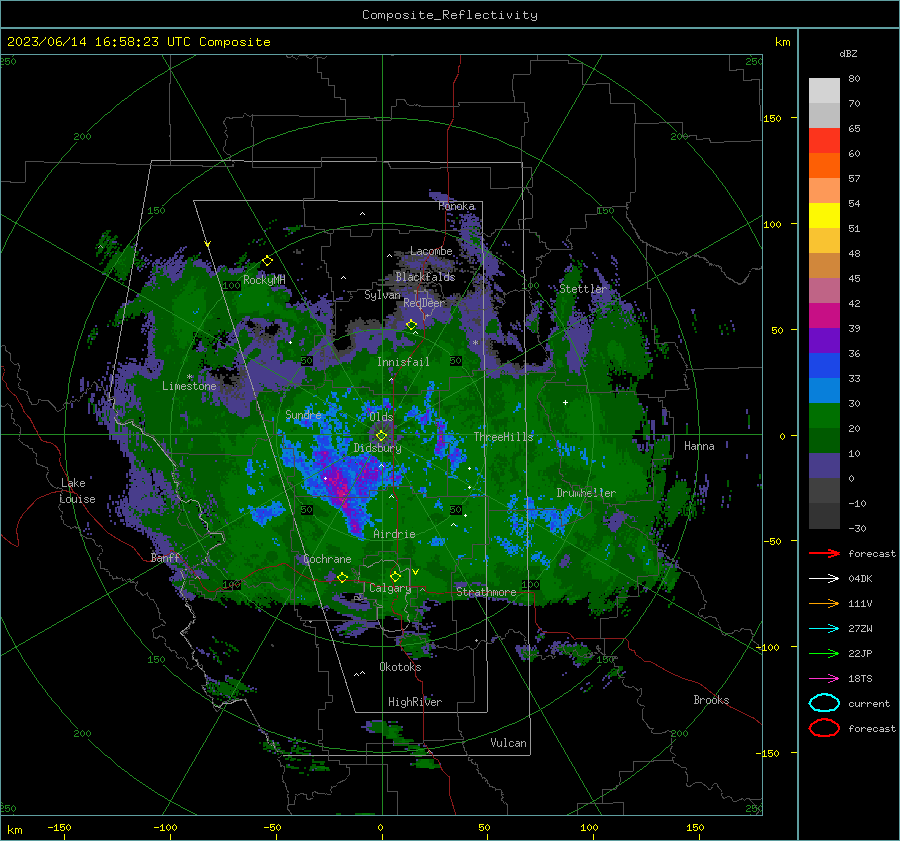
Task: Click the 65 dBZ red color swatch
Action: click(x=824, y=141)
